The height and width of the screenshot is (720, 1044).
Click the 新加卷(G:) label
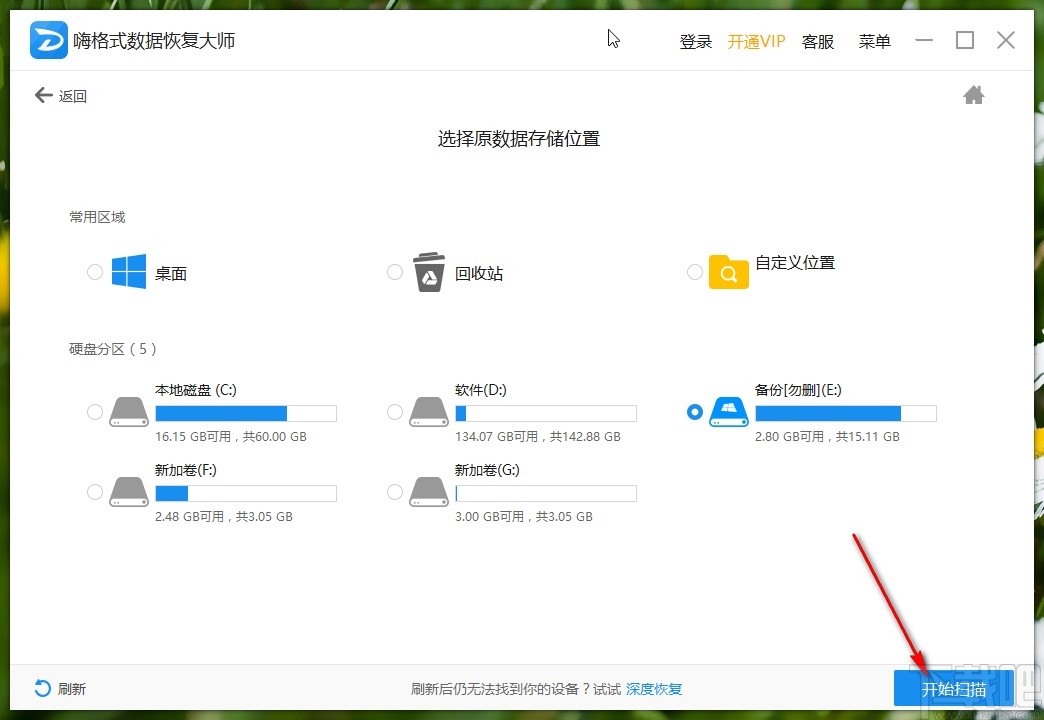coord(487,470)
